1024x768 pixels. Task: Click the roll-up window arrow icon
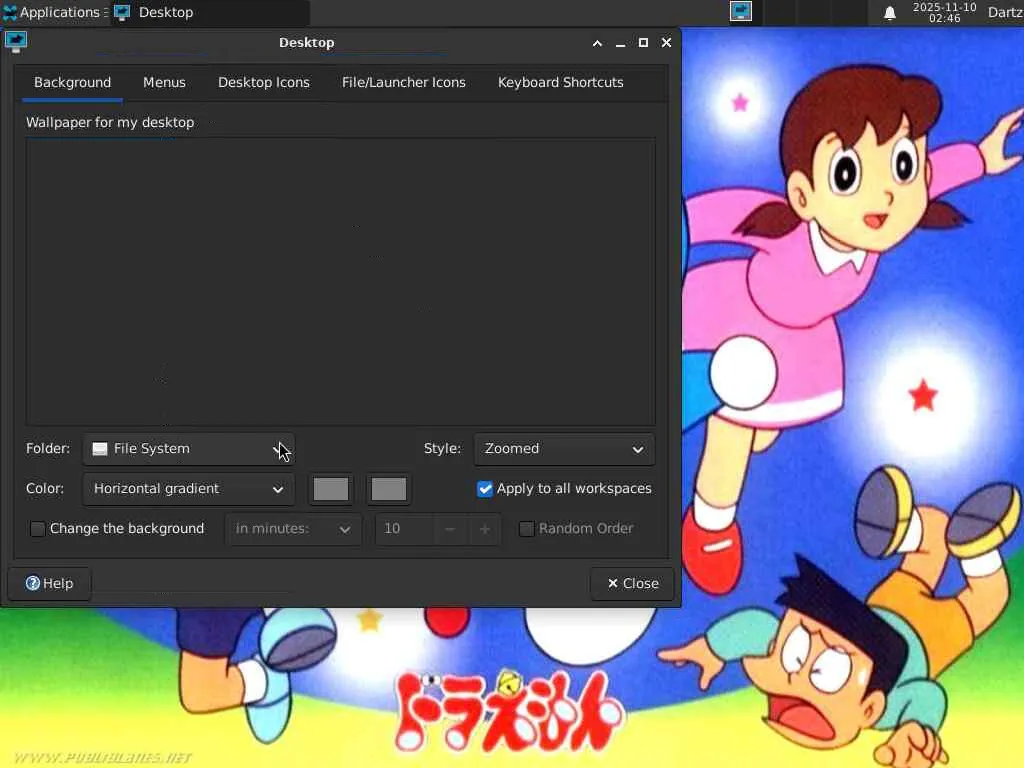597,43
